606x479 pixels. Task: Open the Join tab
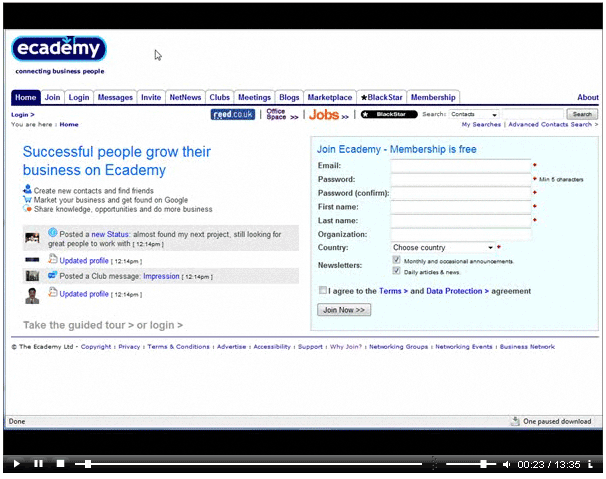click(x=52, y=97)
